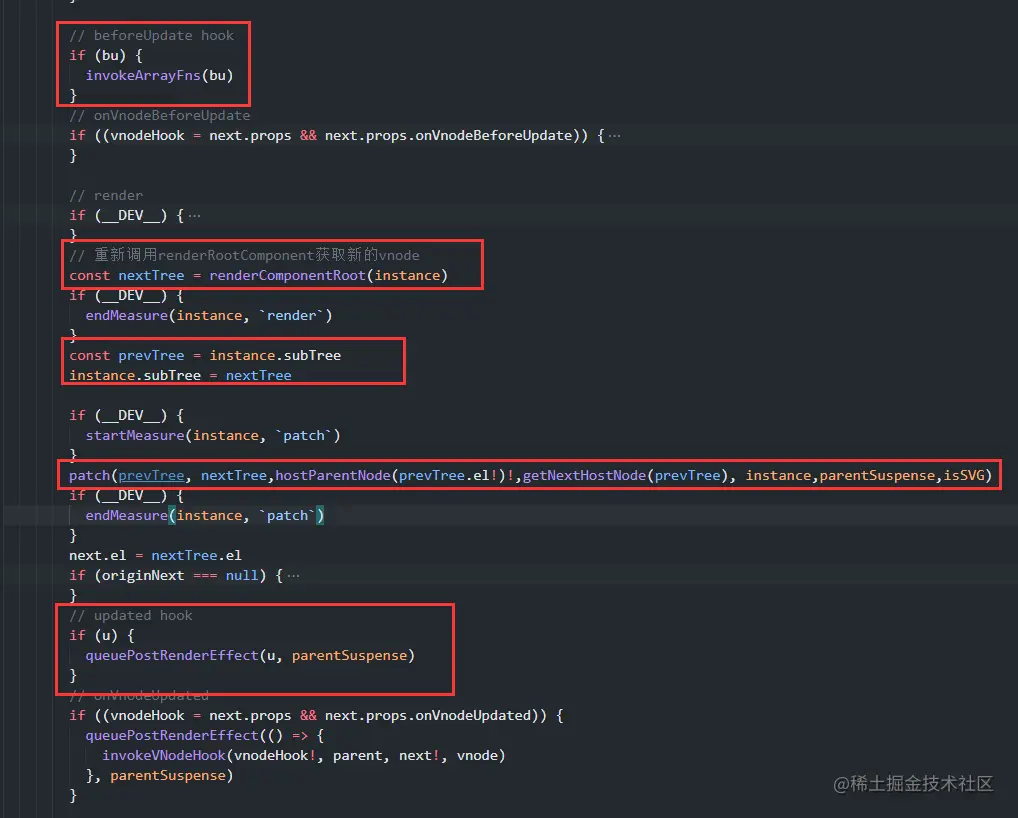The height and width of the screenshot is (818, 1018).
Task: Click the '// beforeUpdate hook' comment line
Action: click(x=151, y=36)
